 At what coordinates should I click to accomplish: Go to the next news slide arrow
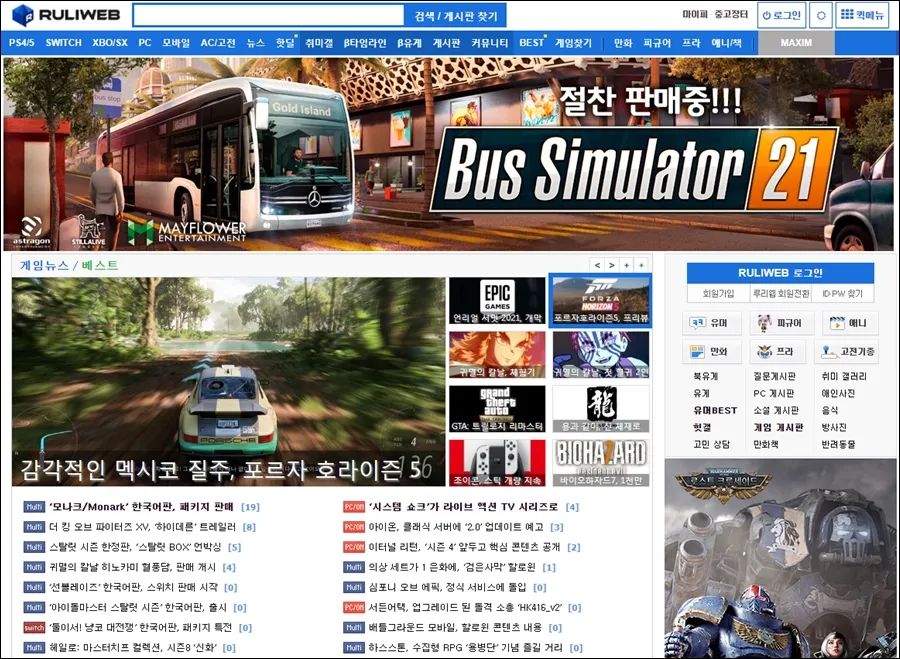coord(612,265)
